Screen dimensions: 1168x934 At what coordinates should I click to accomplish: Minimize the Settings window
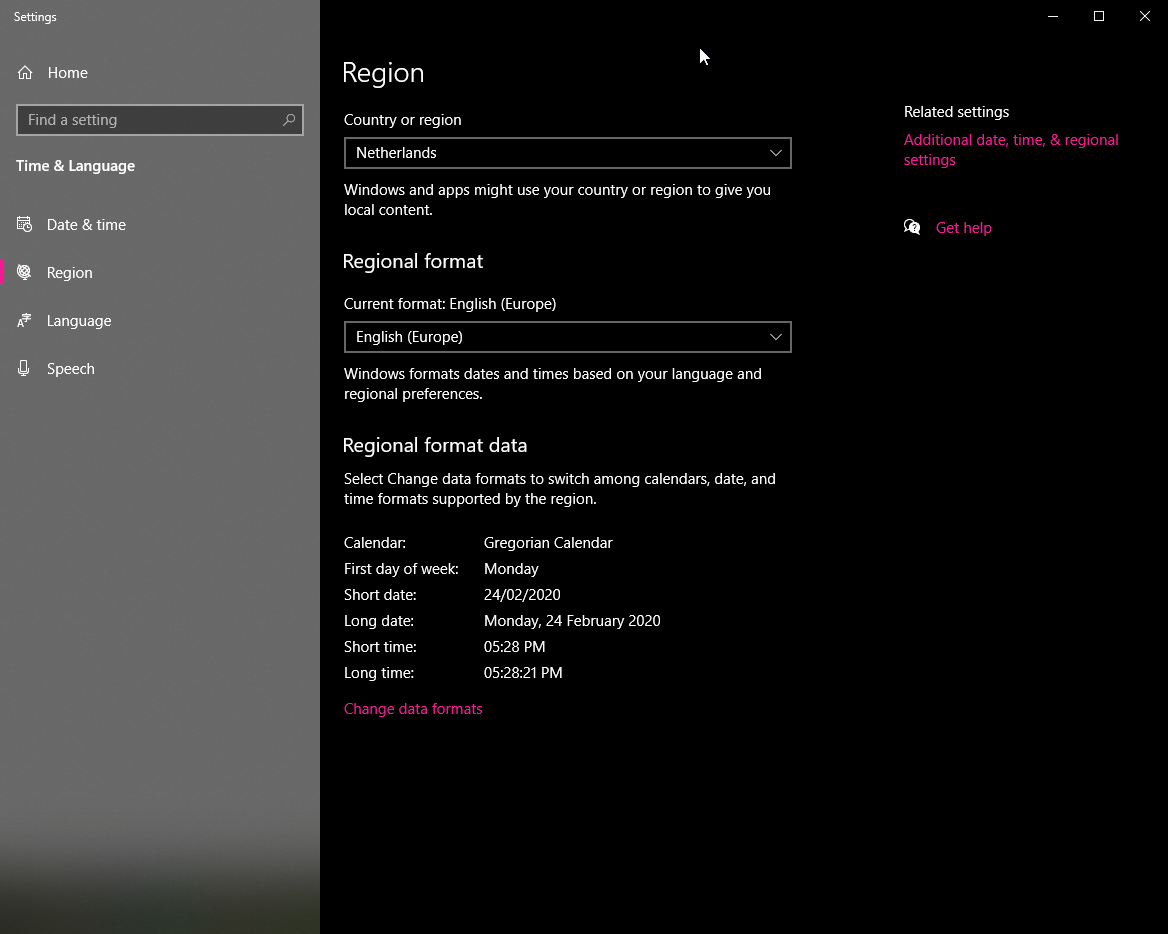coord(1053,16)
